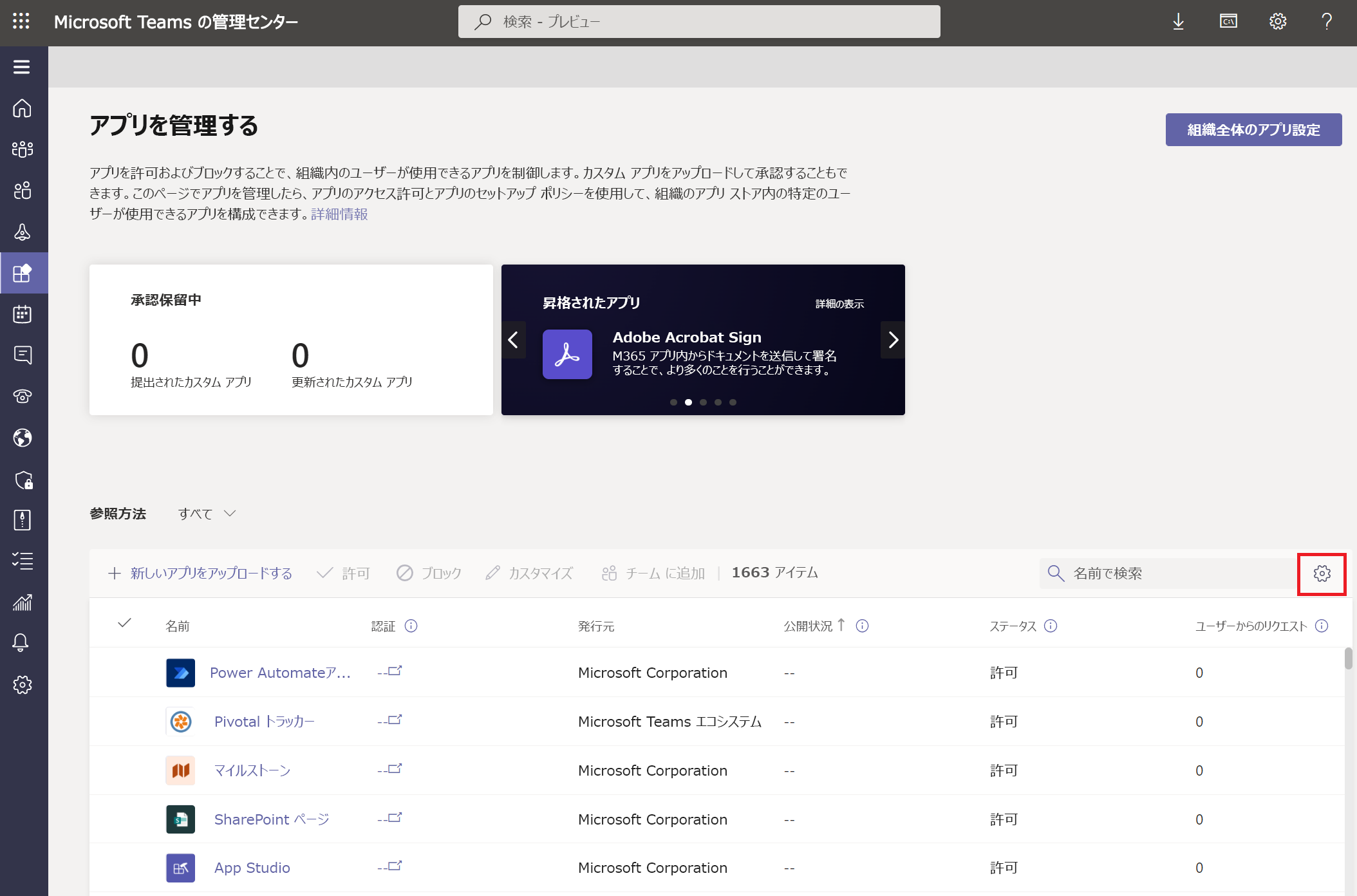Toggle the select-all checkmark in table header
Image resolution: width=1357 pixels, height=896 pixels.
pyautogui.click(x=125, y=622)
